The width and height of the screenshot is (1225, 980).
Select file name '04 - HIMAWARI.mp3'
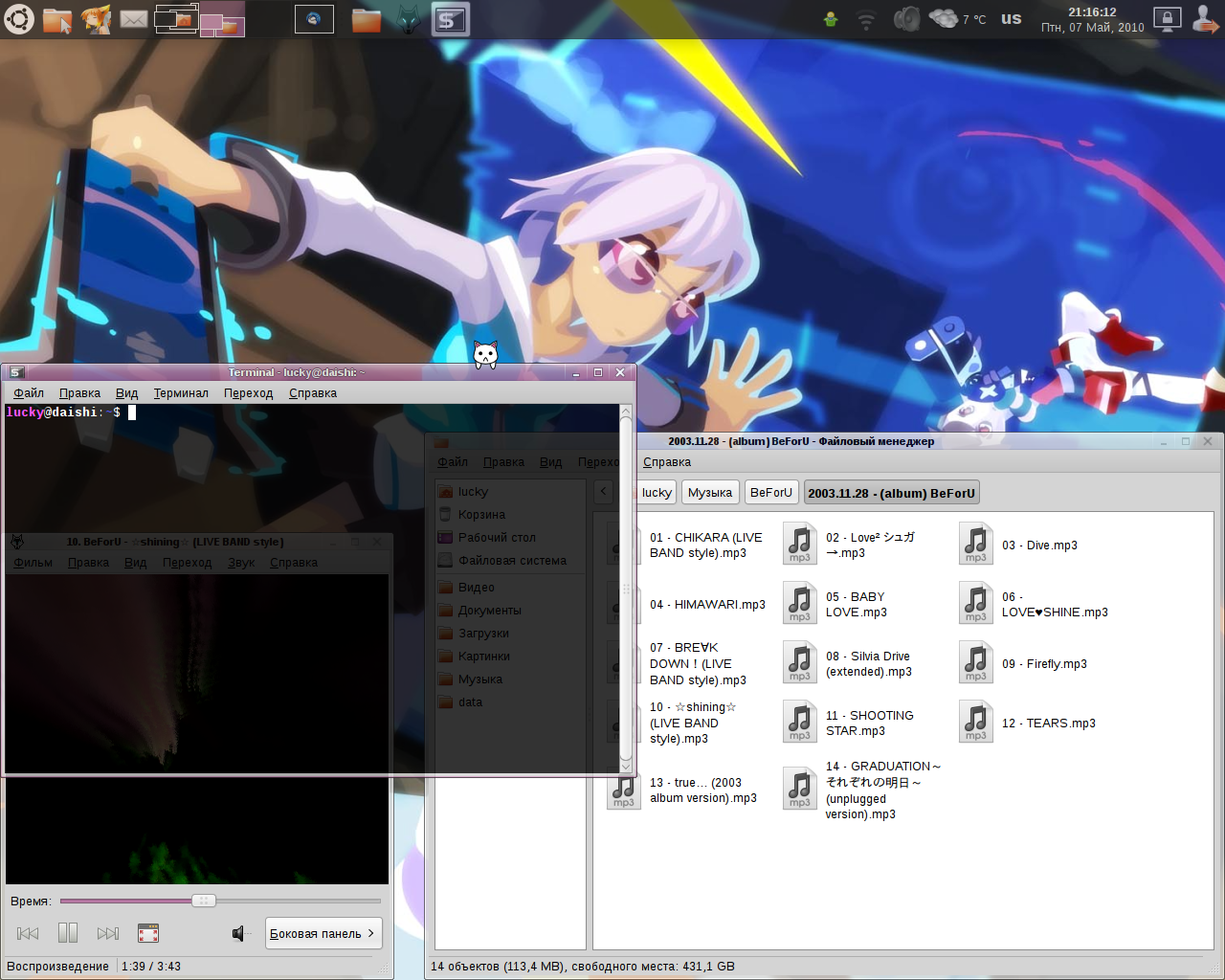(x=707, y=605)
